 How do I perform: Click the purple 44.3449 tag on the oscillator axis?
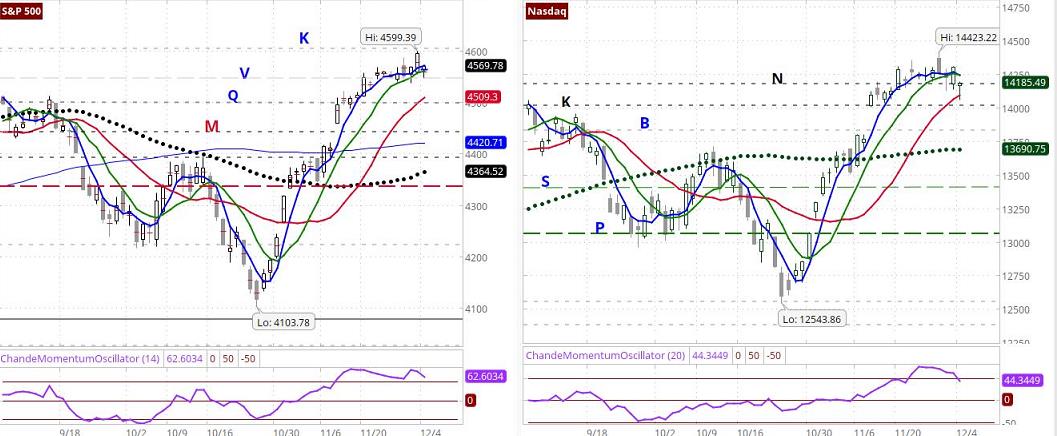click(x=1024, y=381)
